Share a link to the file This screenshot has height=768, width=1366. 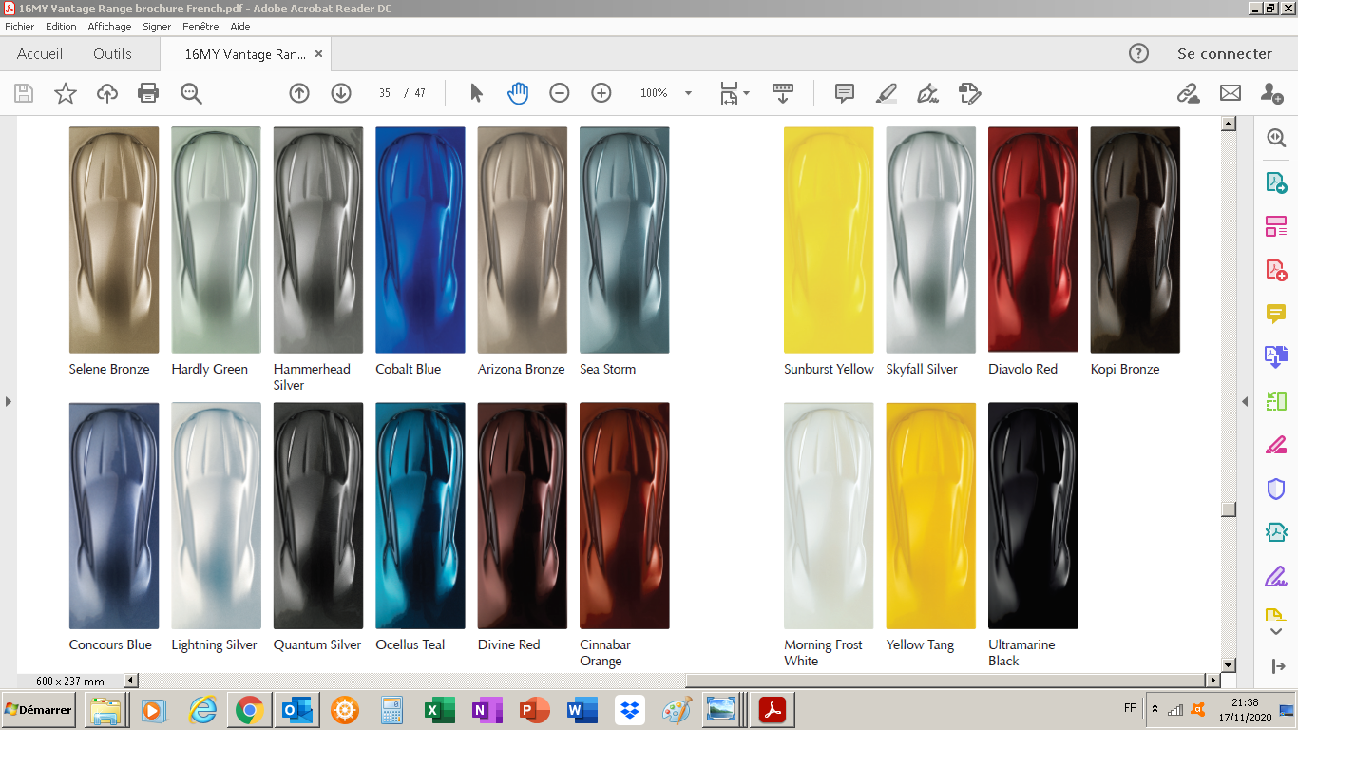[x=1188, y=93]
